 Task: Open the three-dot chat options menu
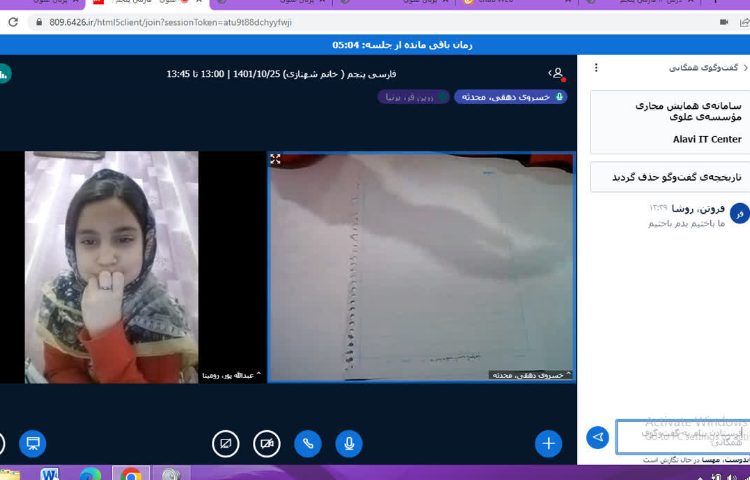tap(597, 68)
